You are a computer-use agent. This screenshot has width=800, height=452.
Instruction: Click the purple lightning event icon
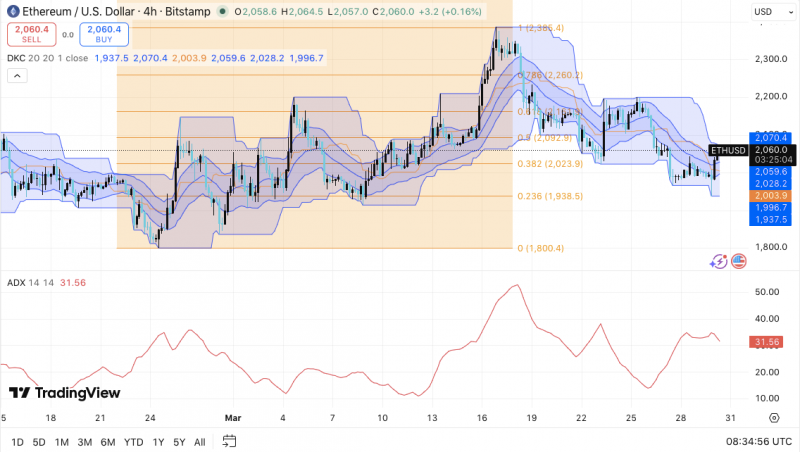tap(718, 262)
